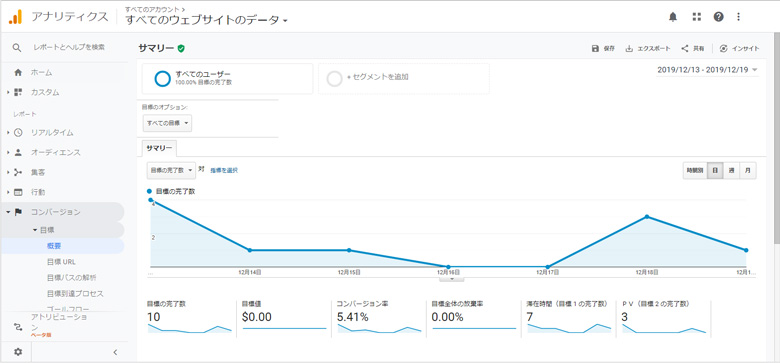Image resolution: width=780 pixels, height=363 pixels.
Task: Click the ホーム house icon
Action: tap(18, 73)
